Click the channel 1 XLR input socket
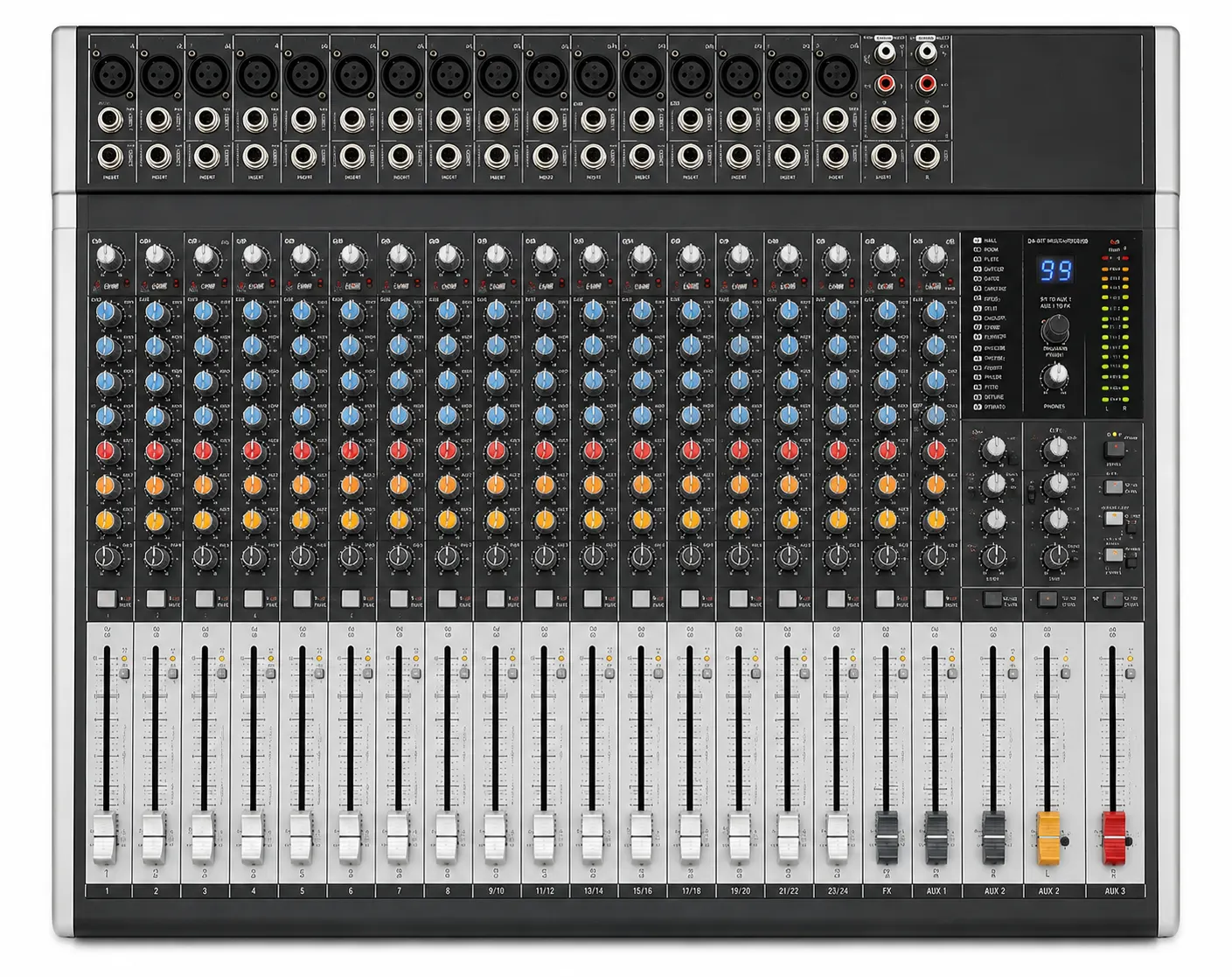This screenshot has height=977, width=1232. (x=114, y=76)
